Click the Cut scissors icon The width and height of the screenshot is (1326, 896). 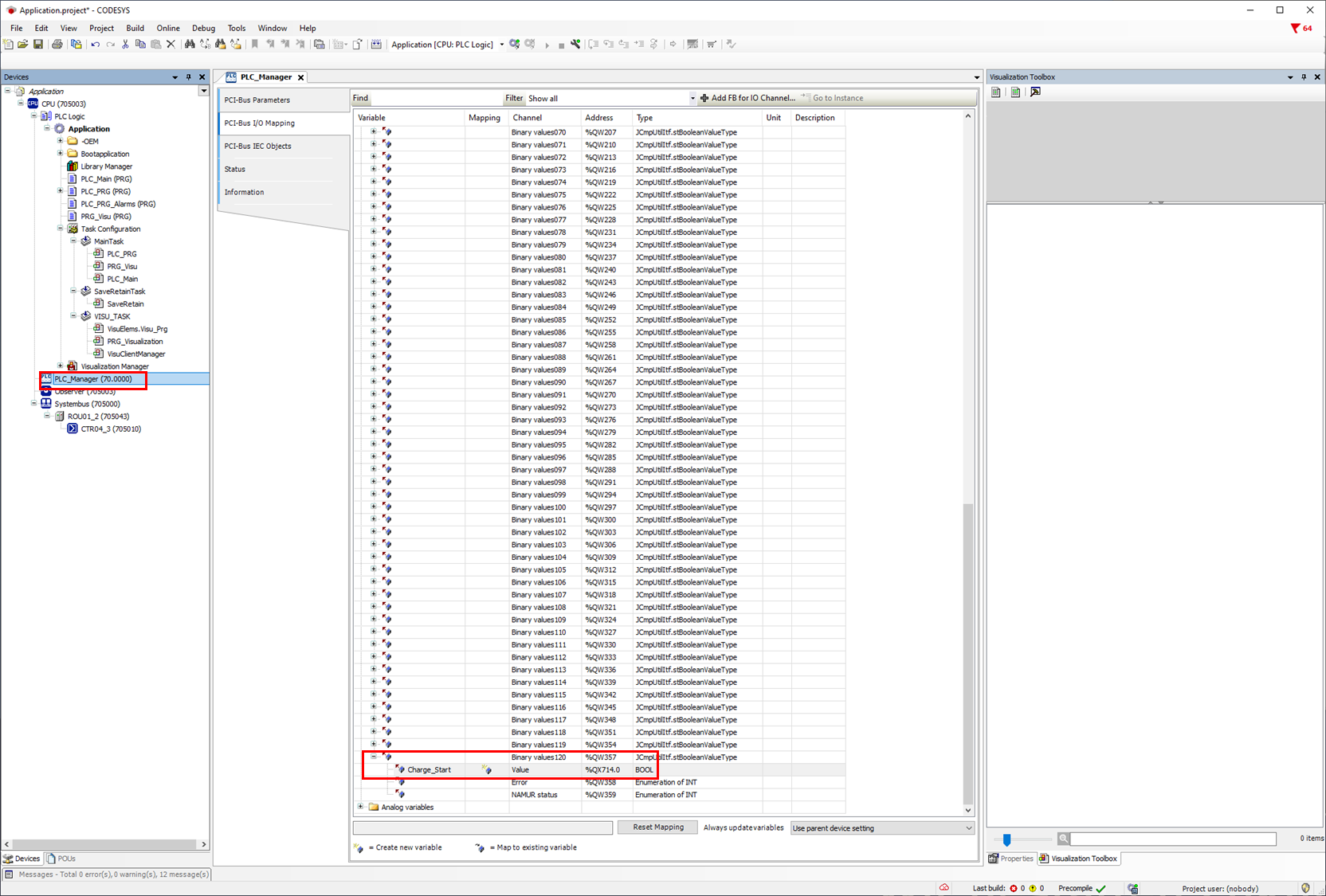point(125,45)
